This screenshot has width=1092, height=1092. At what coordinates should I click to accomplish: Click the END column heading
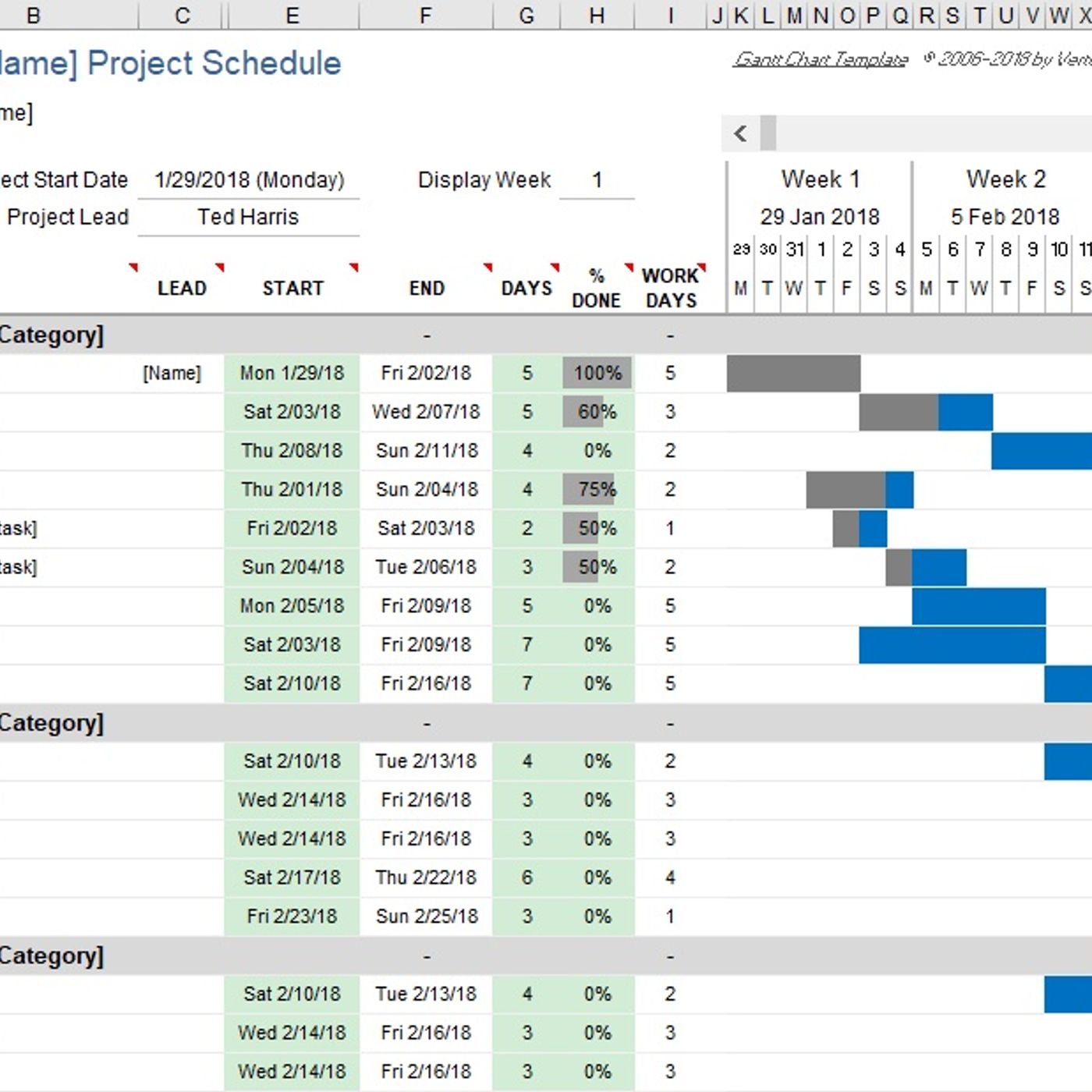(427, 288)
